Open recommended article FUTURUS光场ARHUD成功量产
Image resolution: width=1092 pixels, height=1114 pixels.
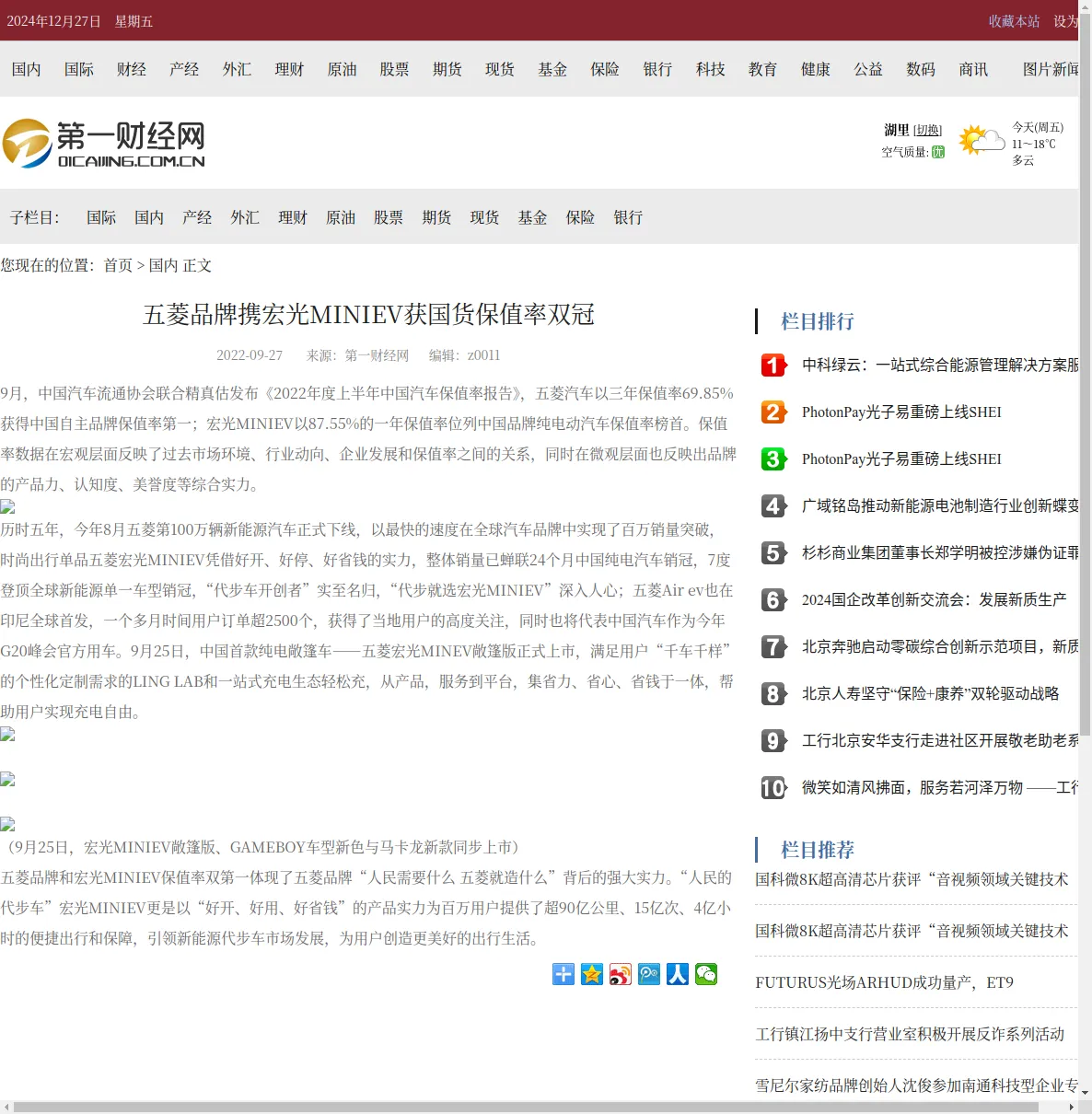(x=884, y=983)
